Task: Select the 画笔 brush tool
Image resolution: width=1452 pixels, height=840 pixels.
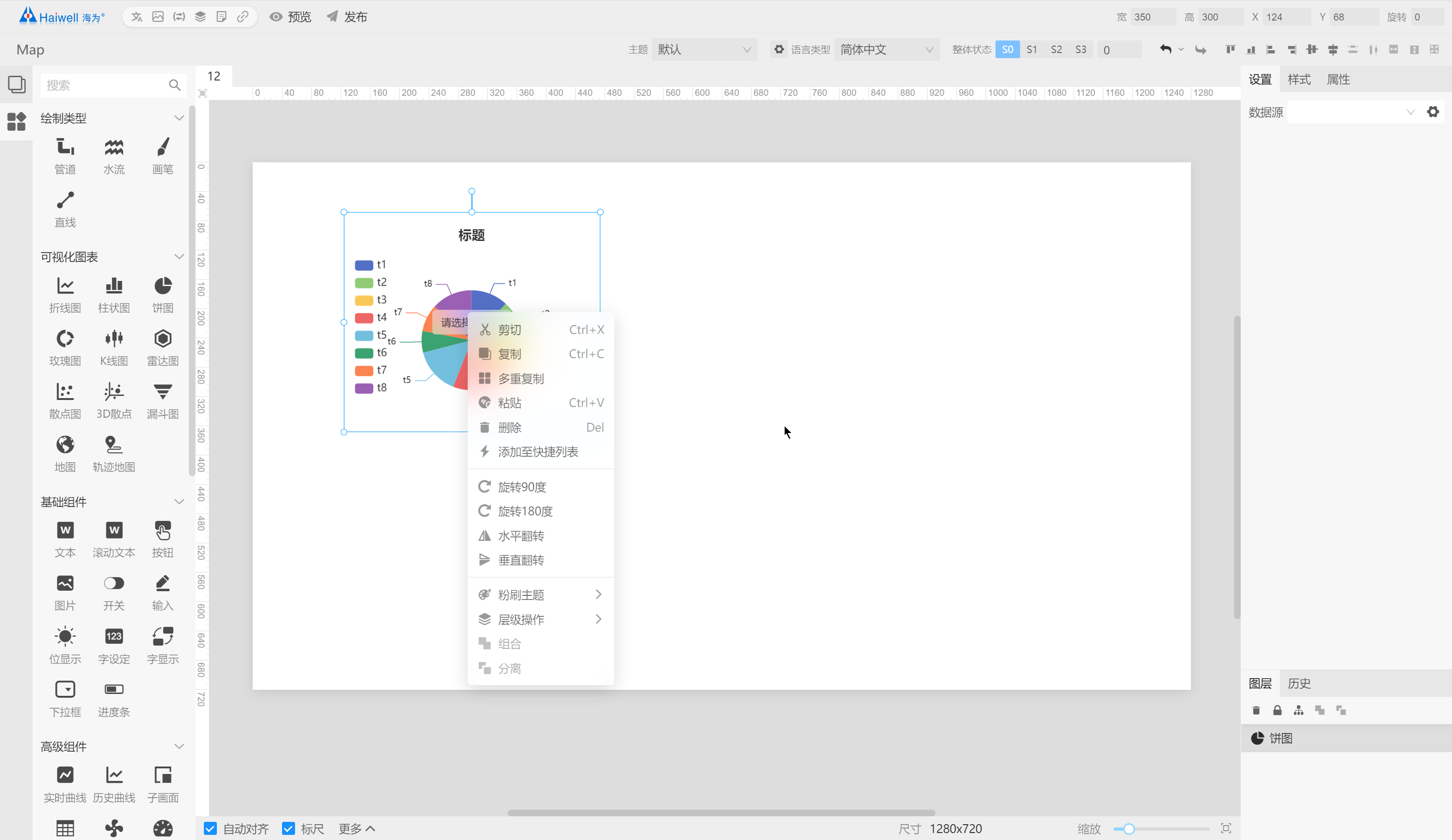Action: pos(163,155)
